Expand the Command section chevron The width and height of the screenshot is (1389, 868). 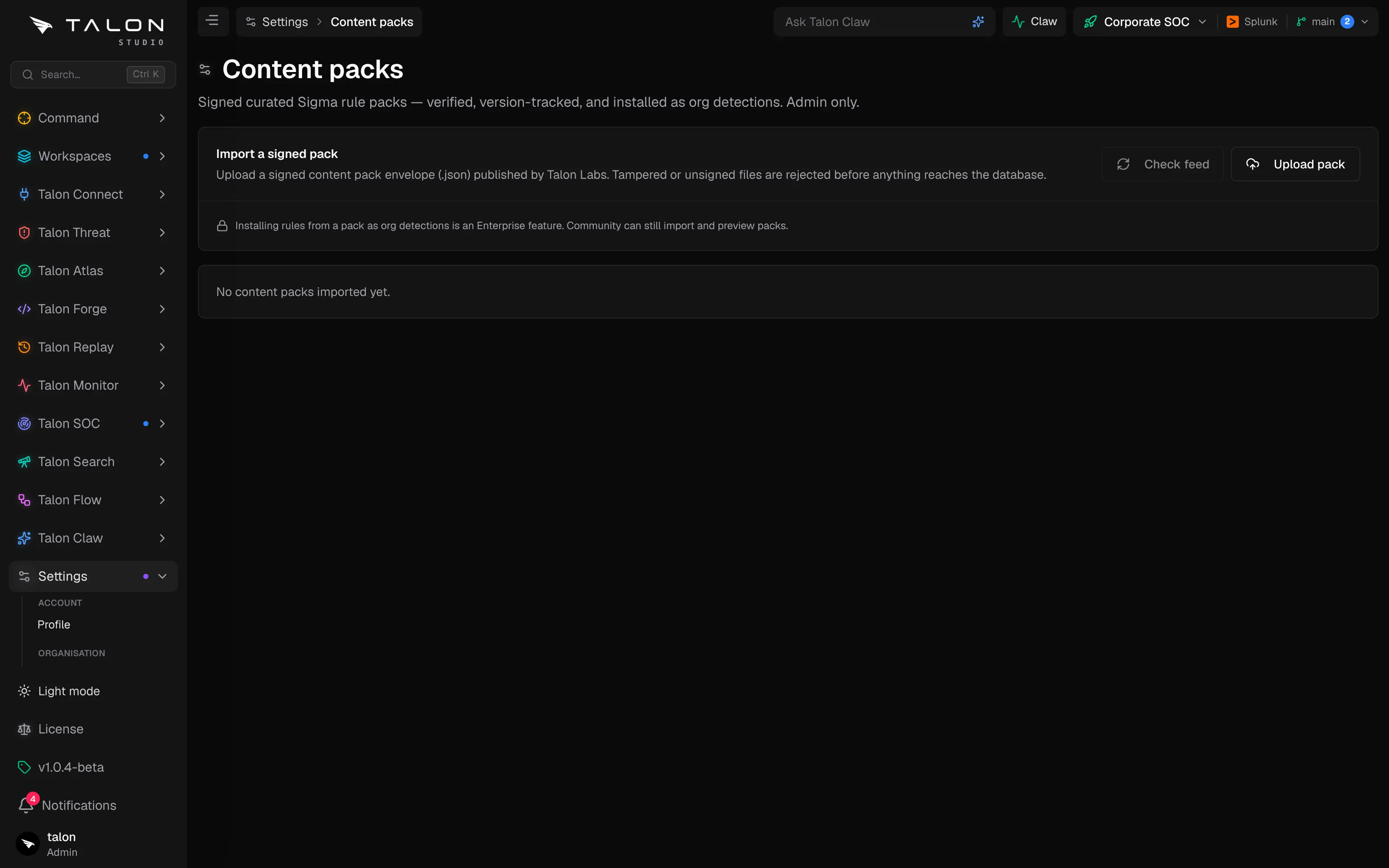(x=162, y=118)
